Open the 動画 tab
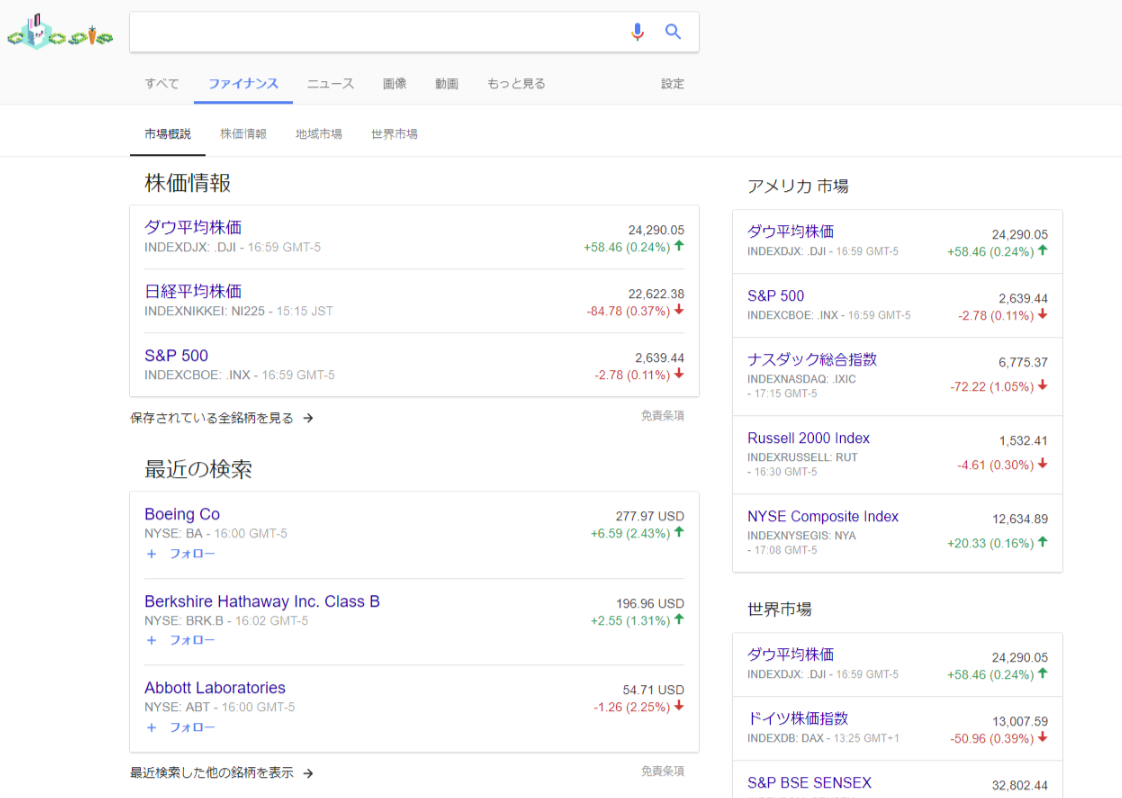 click(x=447, y=84)
